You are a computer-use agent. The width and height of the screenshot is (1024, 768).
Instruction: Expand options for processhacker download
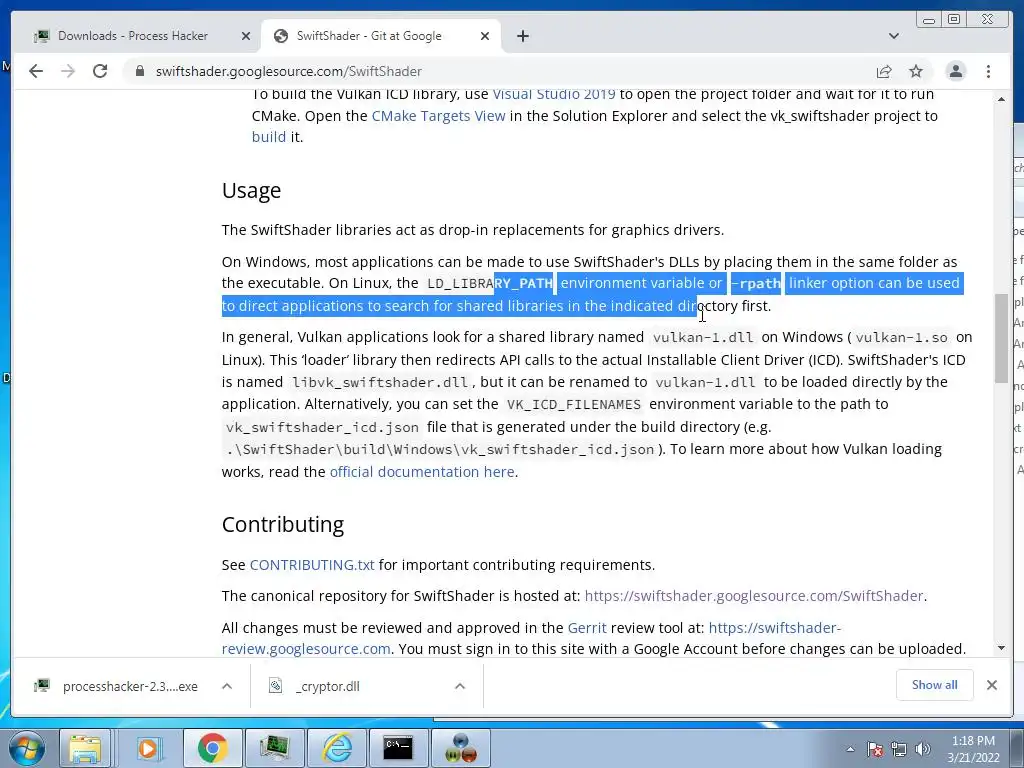pos(227,686)
